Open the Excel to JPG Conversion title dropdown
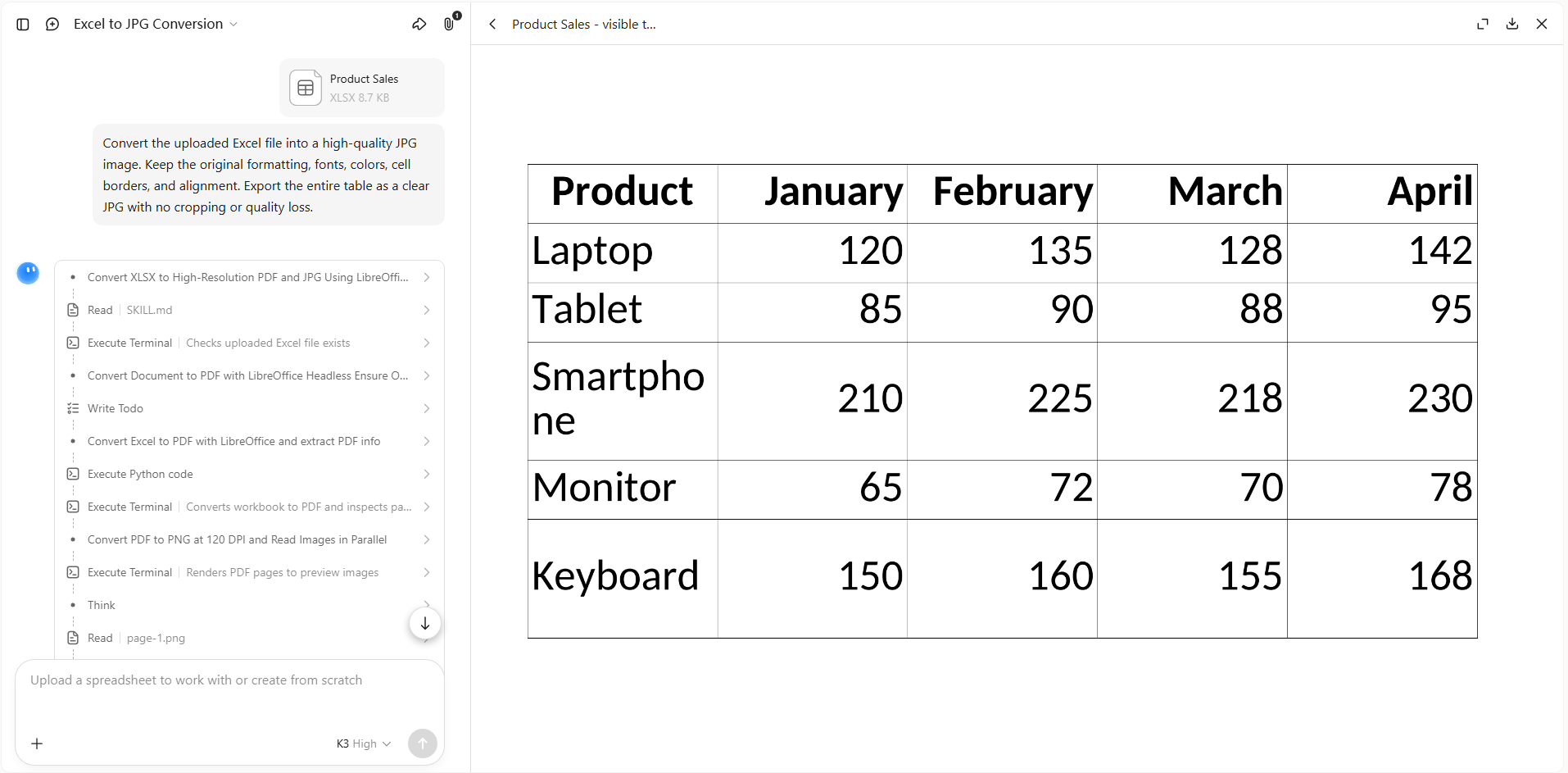 tap(156, 25)
